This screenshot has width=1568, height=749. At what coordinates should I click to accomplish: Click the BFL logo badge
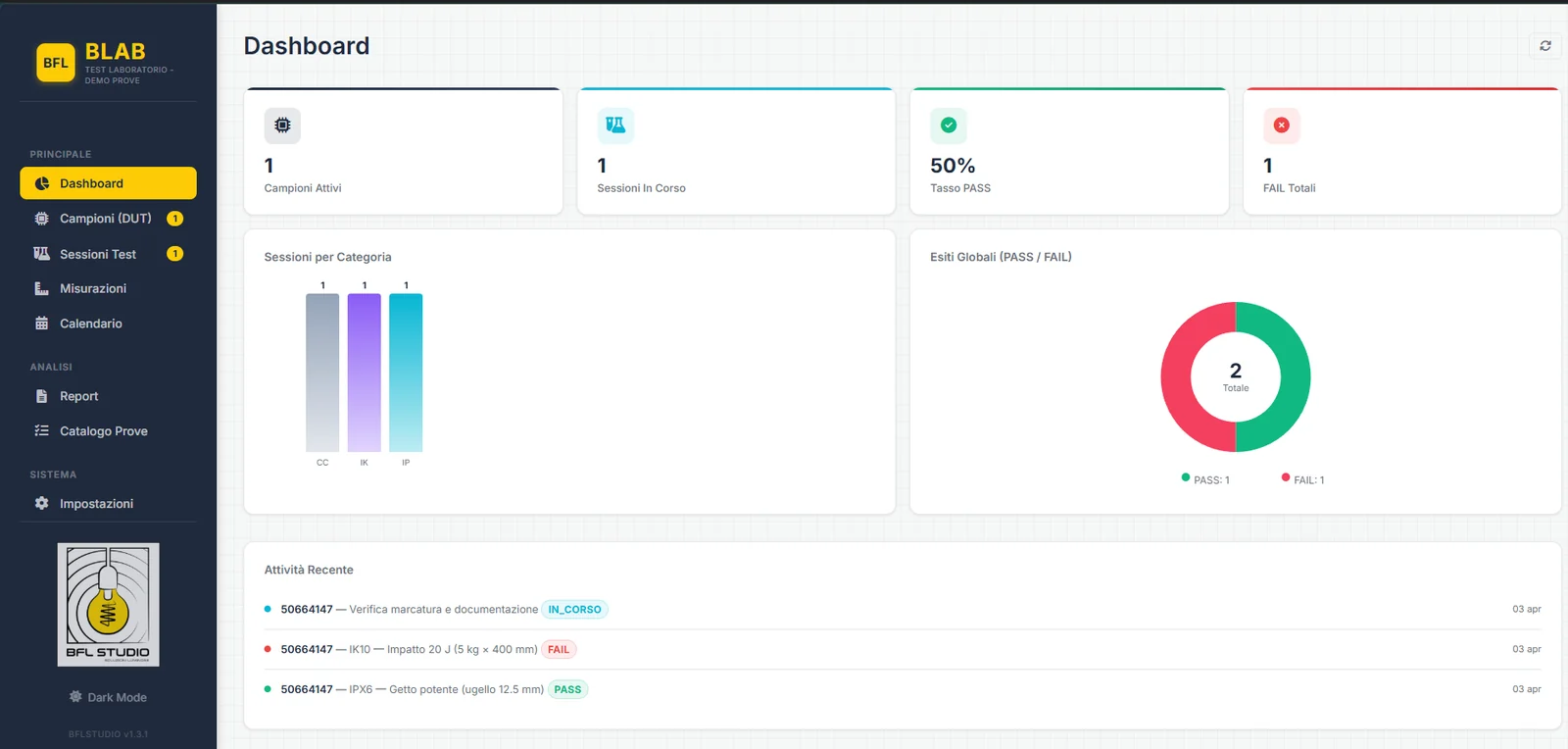pos(56,63)
